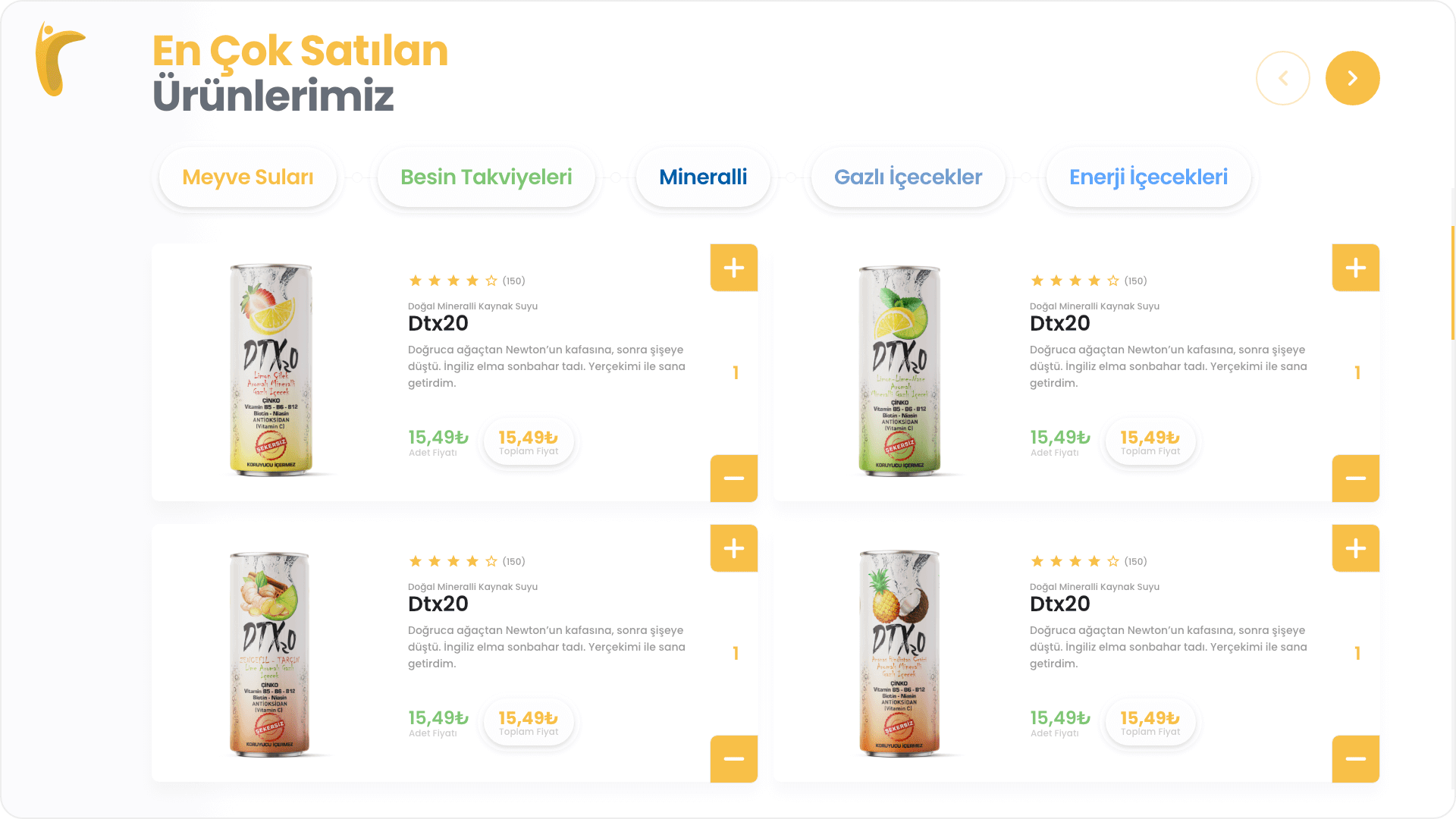Switch to Besin Takviyeleri tab
The width and height of the screenshot is (1456, 819).
[486, 177]
